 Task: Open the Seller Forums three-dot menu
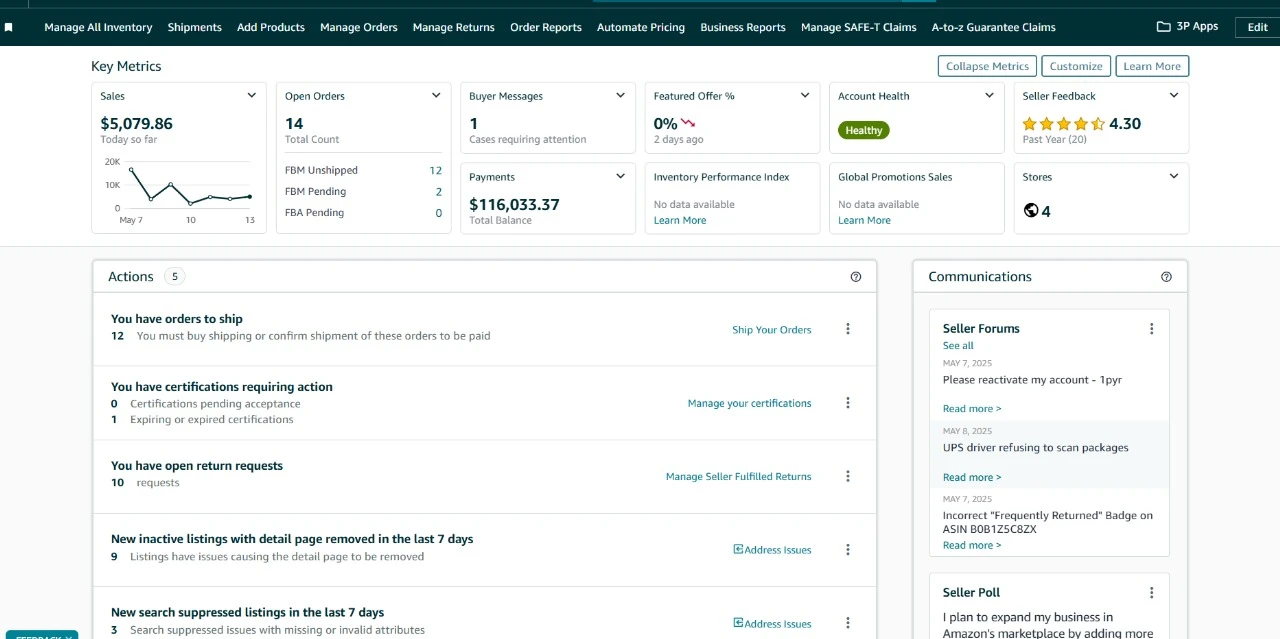click(1151, 328)
